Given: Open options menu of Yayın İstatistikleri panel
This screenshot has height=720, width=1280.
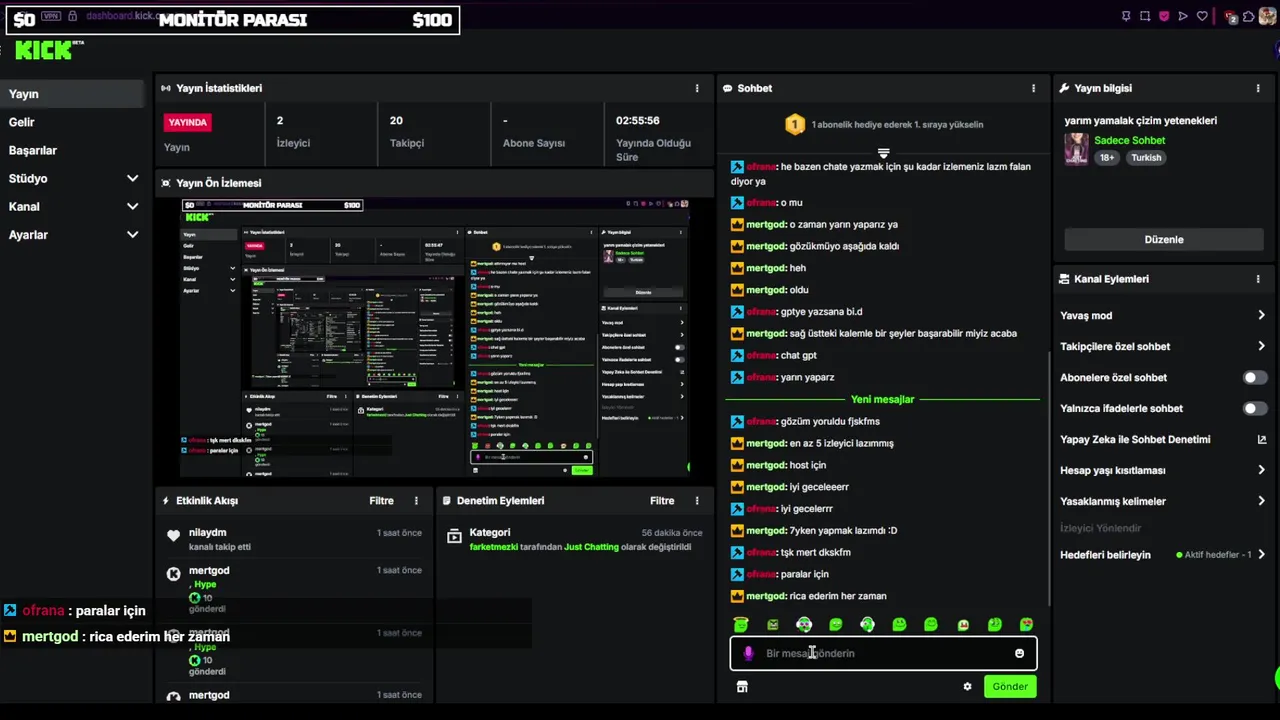Looking at the screenshot, I should point(697,88).
